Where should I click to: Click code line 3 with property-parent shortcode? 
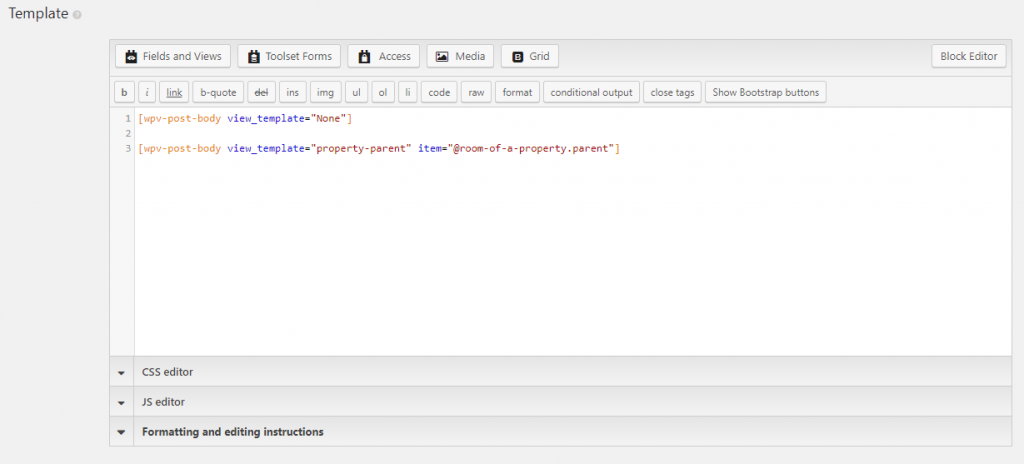379,148
